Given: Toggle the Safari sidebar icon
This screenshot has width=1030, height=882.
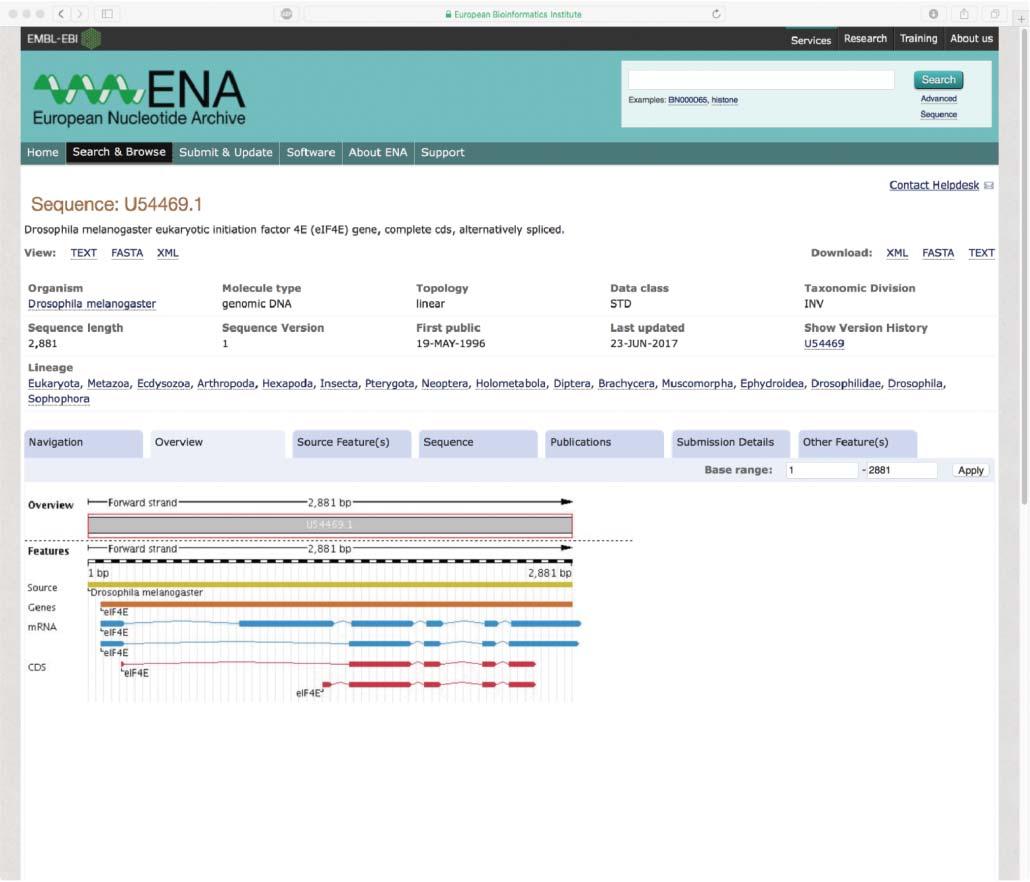Looking at the screenshot, I should (107, 13).
